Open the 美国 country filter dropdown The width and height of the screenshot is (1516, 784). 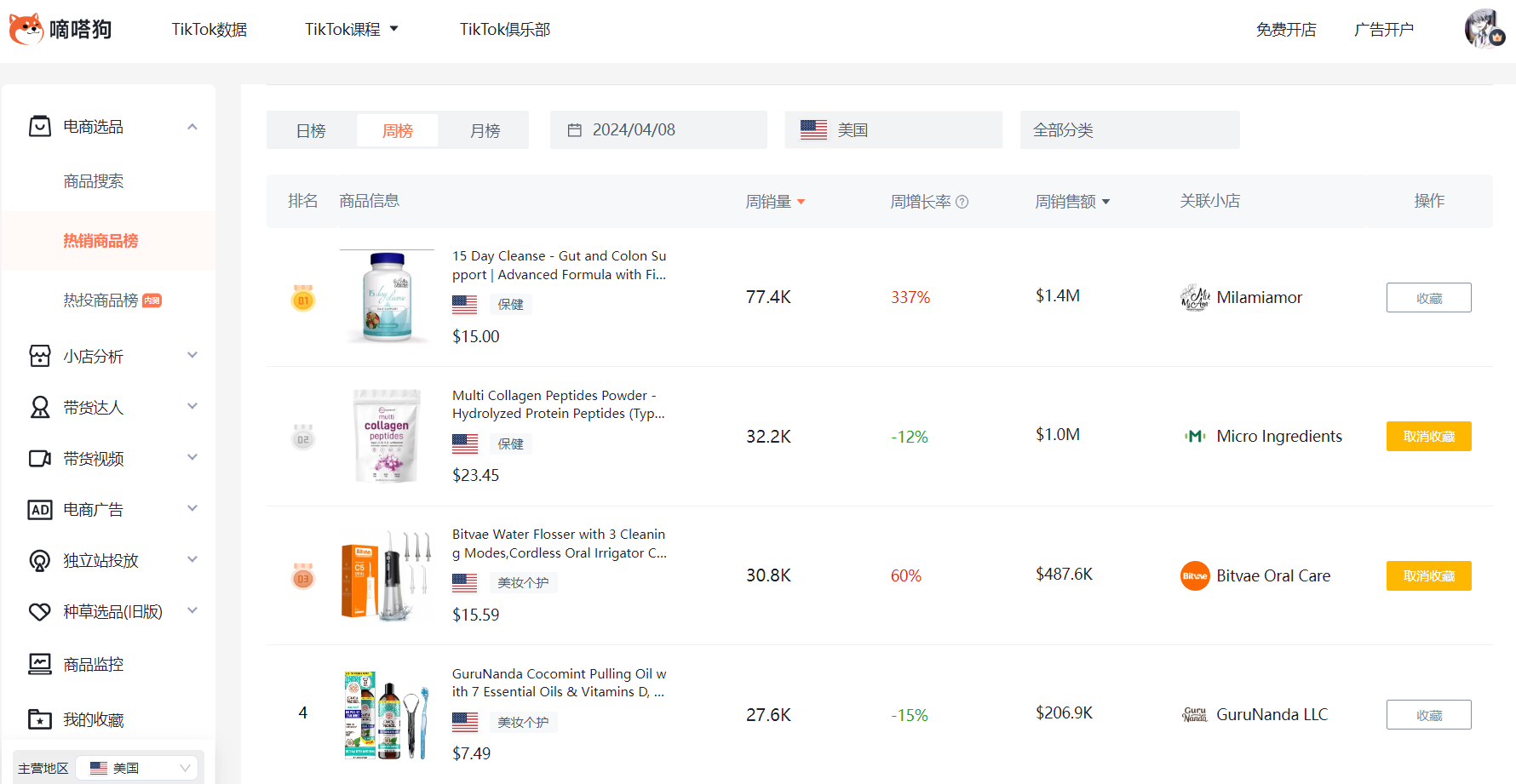coord(893,129)
